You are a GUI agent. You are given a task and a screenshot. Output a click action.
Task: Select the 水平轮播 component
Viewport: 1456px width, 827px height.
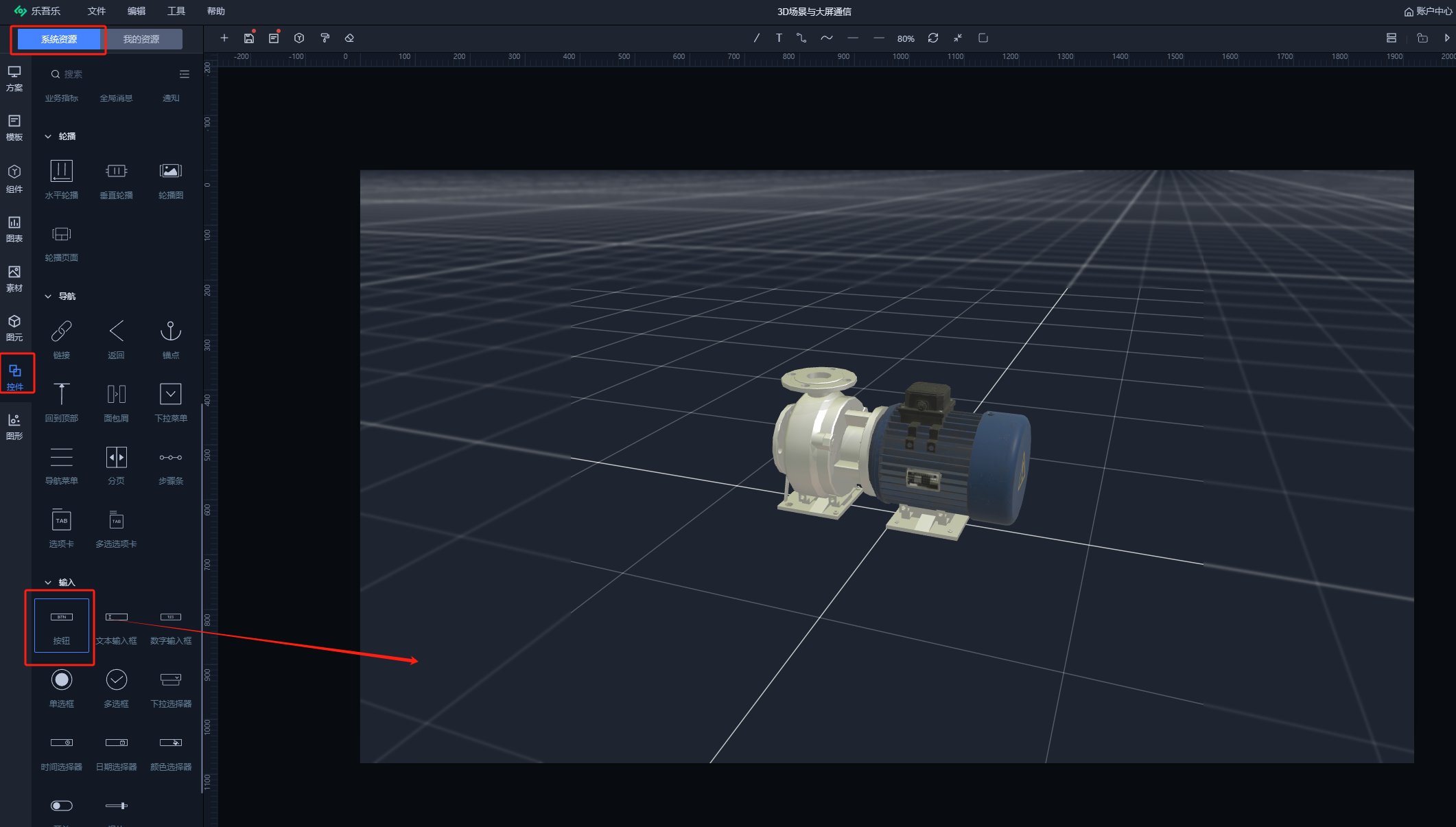(62, 179)
